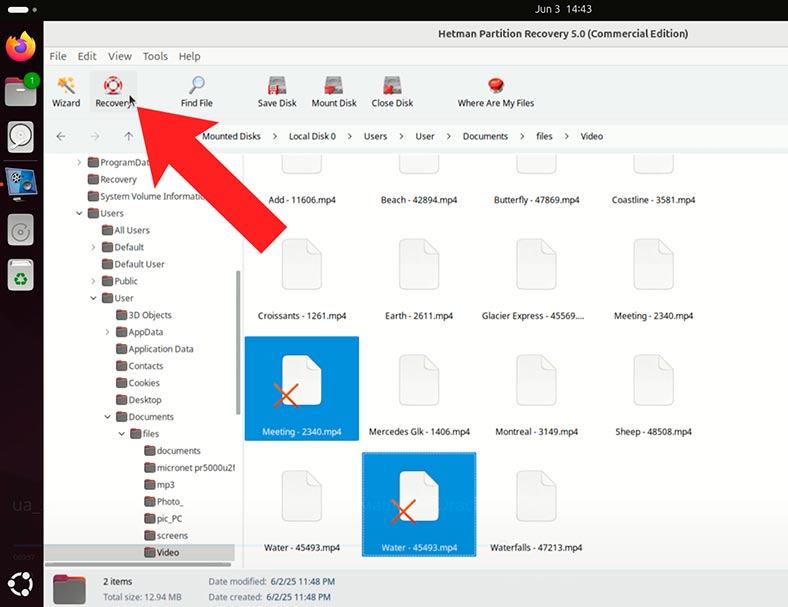Open the File menu
This screenshot has width=788, height=607.
[58, 56]
